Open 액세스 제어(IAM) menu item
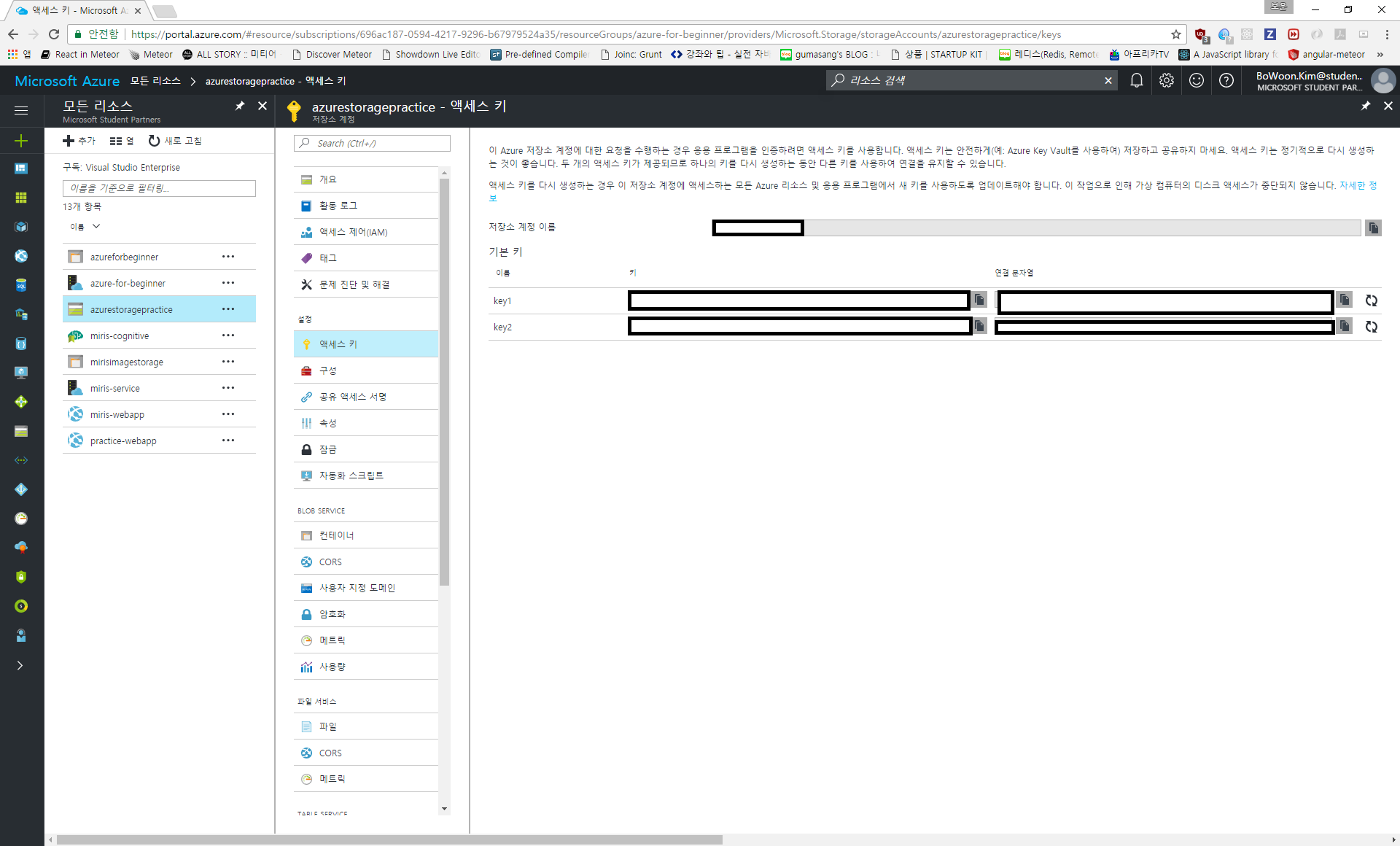Viewport: 1400px width, 846px height. coord(366,232)
